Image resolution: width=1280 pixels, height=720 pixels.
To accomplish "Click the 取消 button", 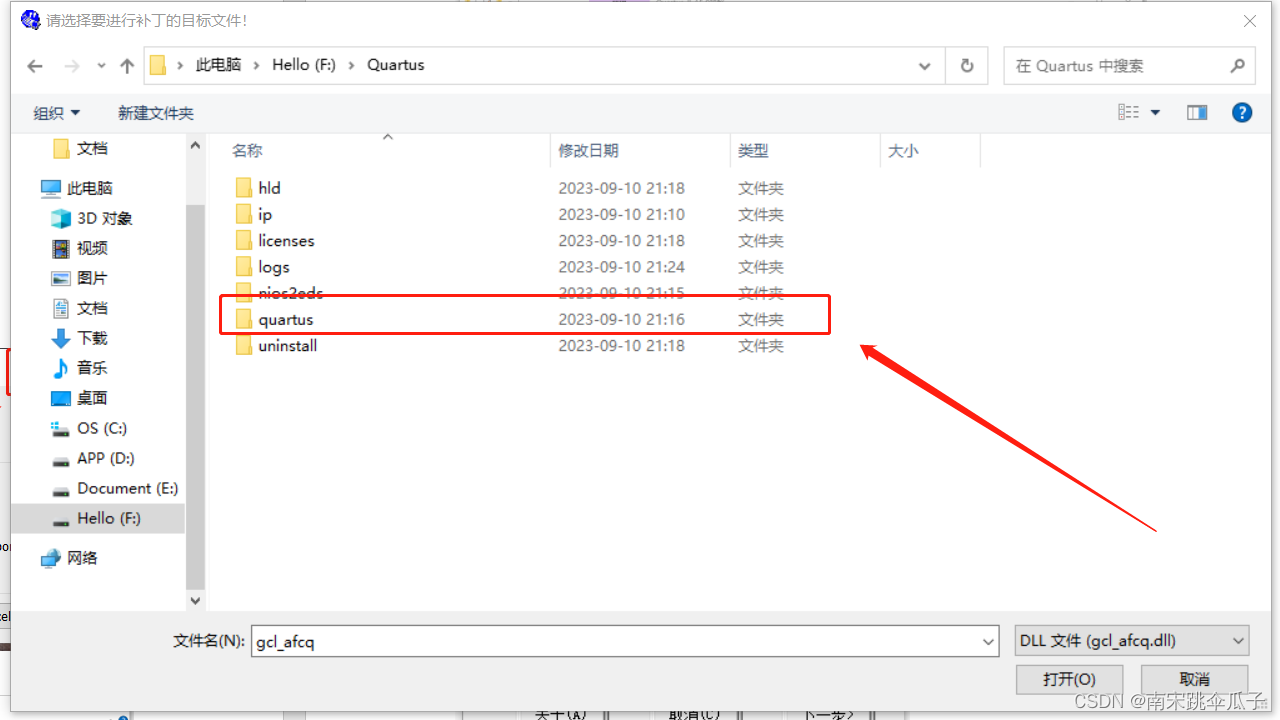I will click(1195, 679).
